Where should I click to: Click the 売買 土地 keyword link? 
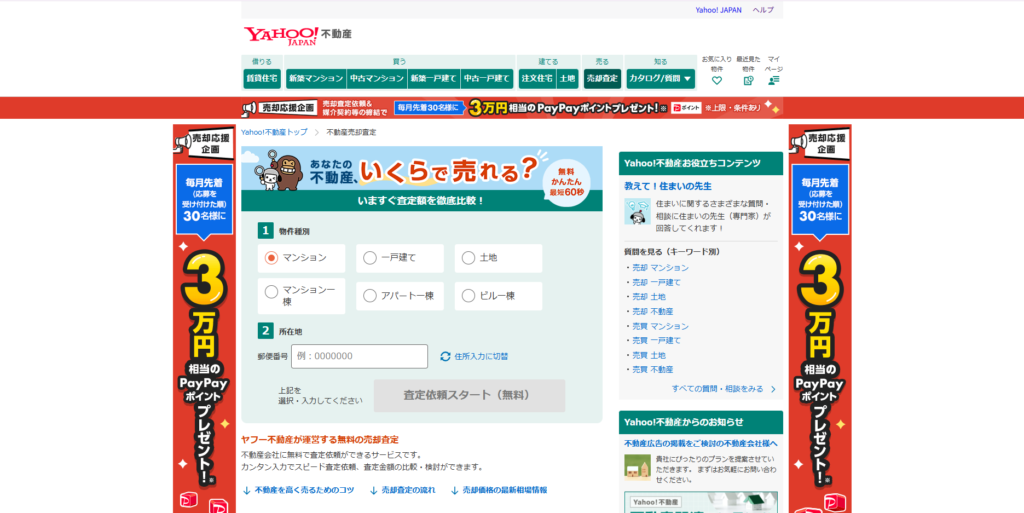point(648,355)
